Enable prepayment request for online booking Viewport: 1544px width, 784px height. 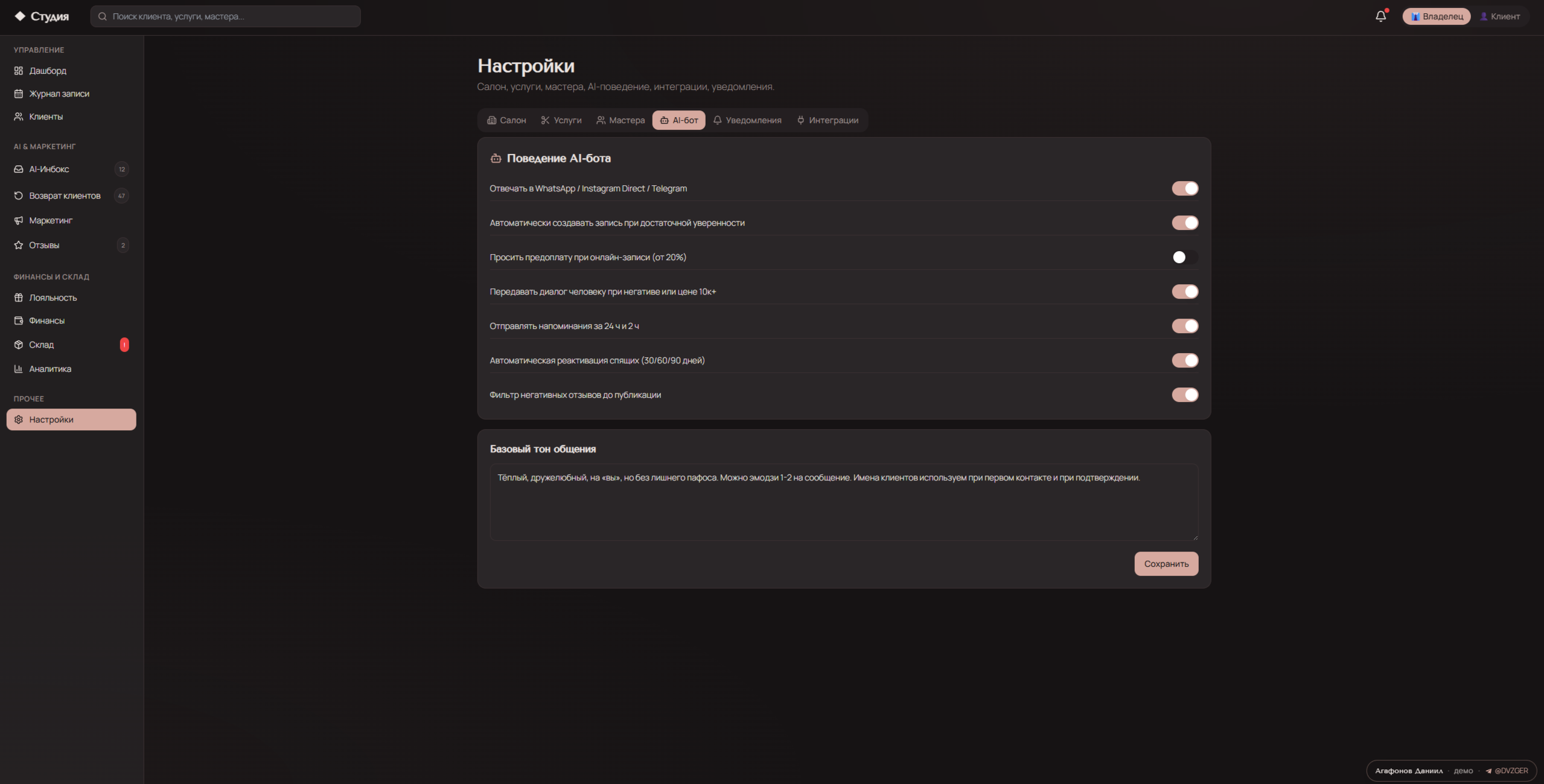(1185, 257)
